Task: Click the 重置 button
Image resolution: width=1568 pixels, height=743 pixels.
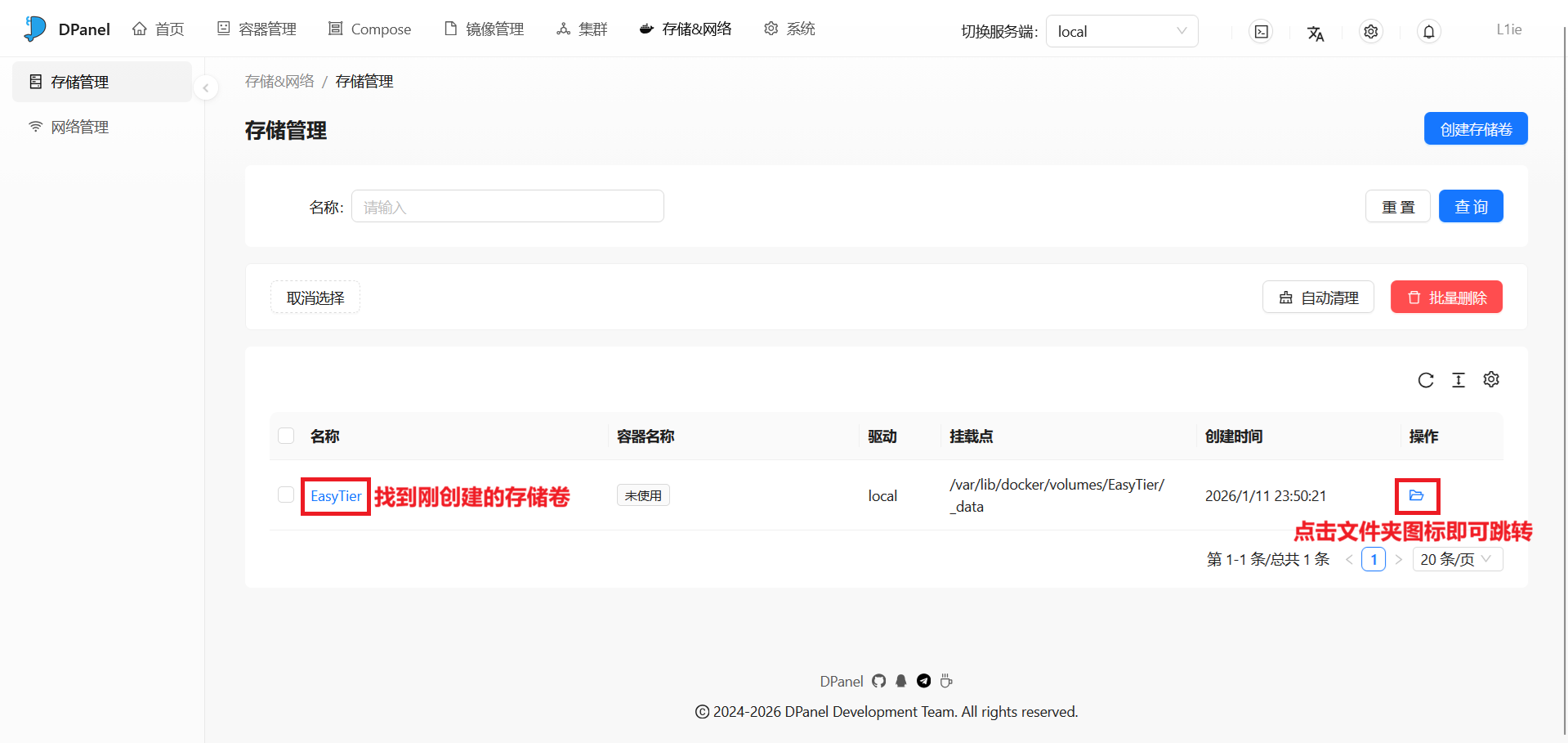Action: coord(1398,206)
